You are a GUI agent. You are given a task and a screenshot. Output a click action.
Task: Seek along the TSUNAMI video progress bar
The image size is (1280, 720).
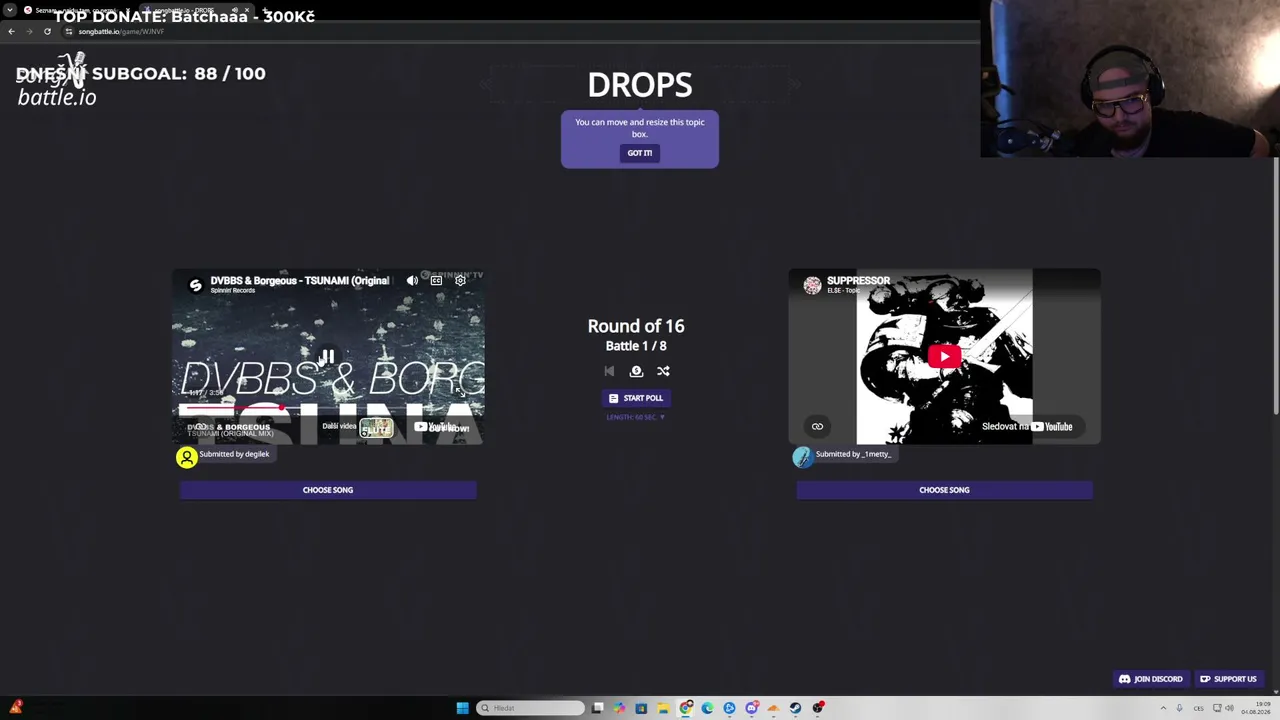pos(328,408)
